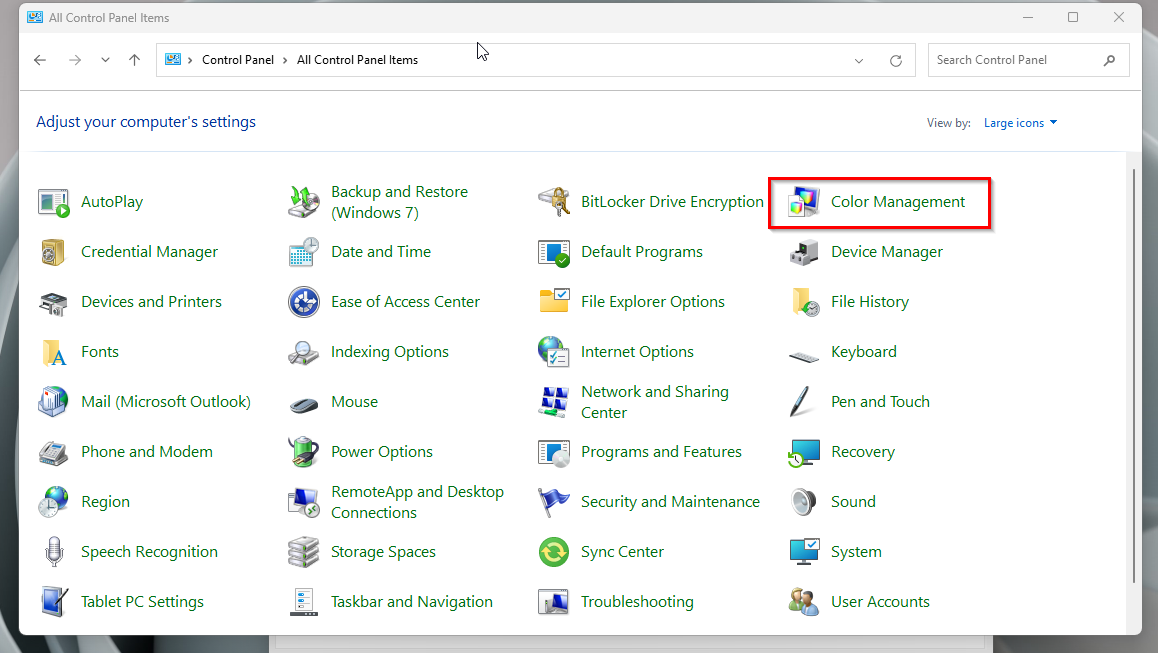Open the Color Management icon

tap(804, 202)
